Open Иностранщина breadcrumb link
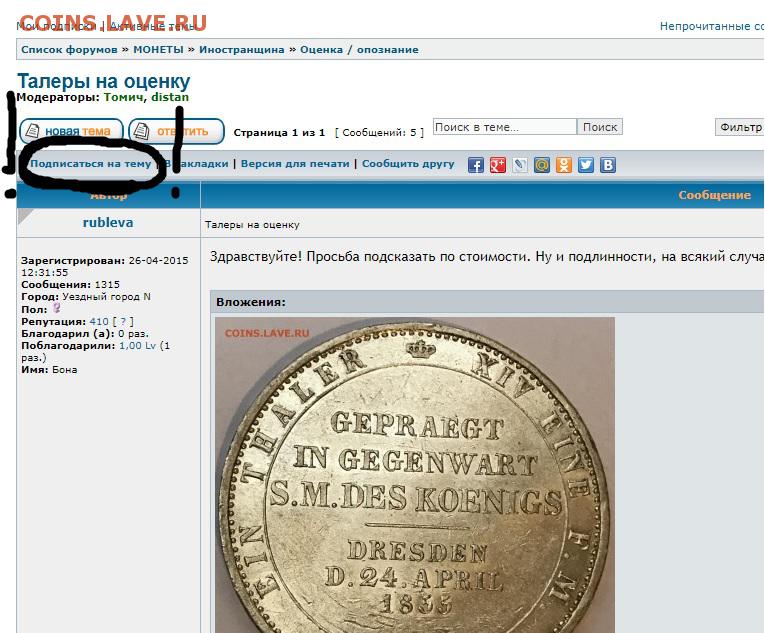765x633 pixels. pyautogui.click(x=242, y=50)
